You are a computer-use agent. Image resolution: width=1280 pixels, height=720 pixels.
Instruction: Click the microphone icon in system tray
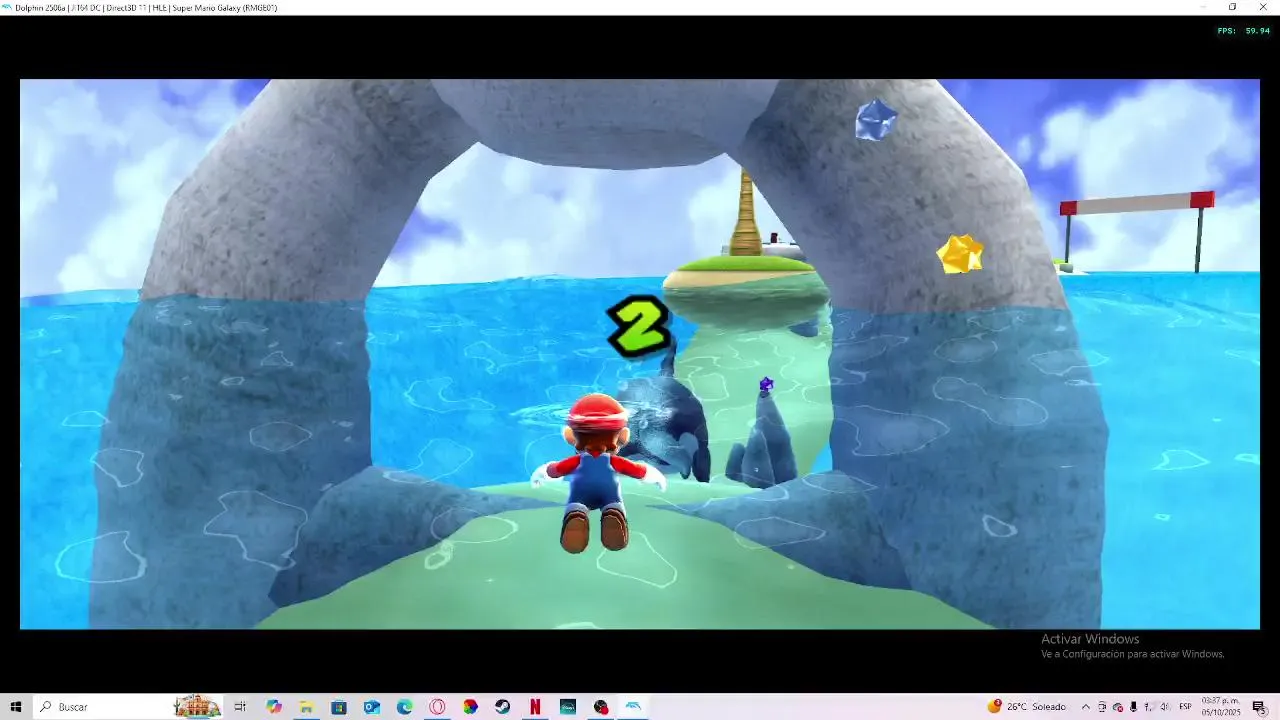coord(1133,707)
